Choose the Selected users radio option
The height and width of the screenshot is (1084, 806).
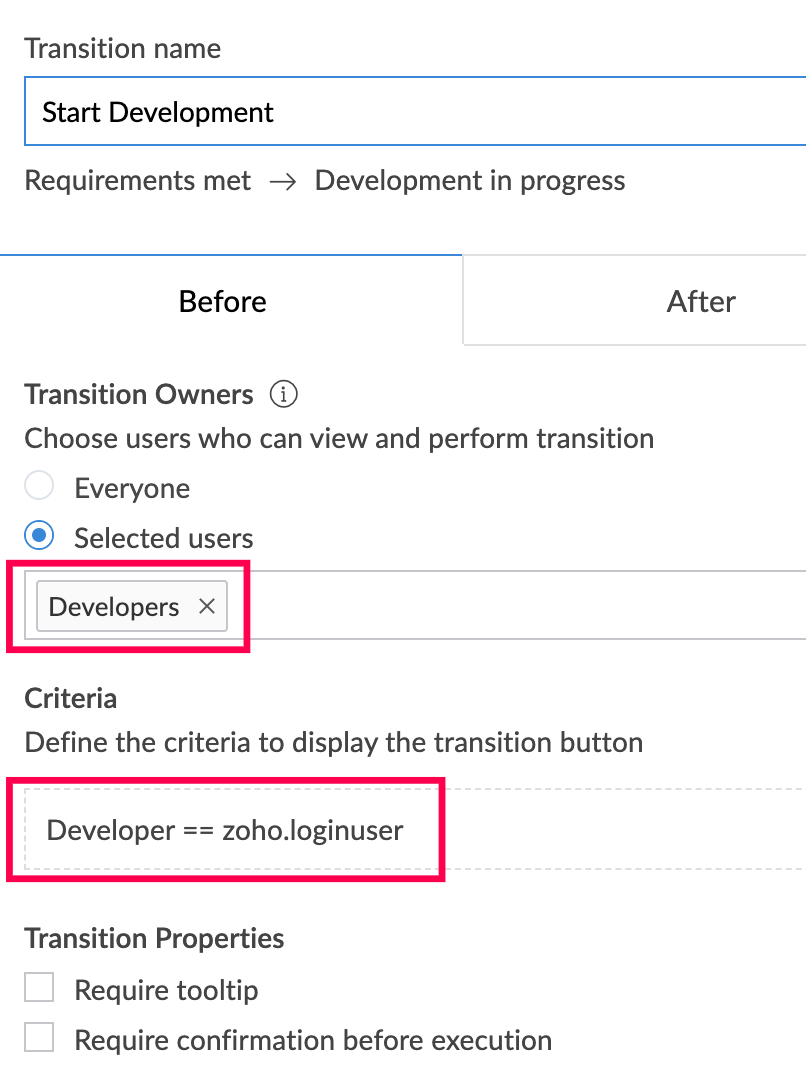pyautogui.click(x=39, y=537)
